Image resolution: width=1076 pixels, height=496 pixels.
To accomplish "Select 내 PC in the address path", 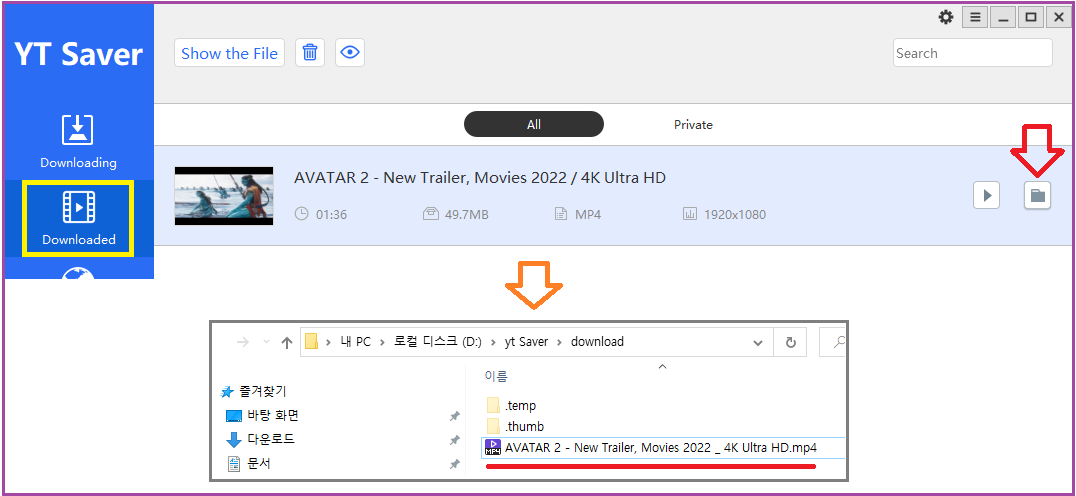I will click(353, 342).
